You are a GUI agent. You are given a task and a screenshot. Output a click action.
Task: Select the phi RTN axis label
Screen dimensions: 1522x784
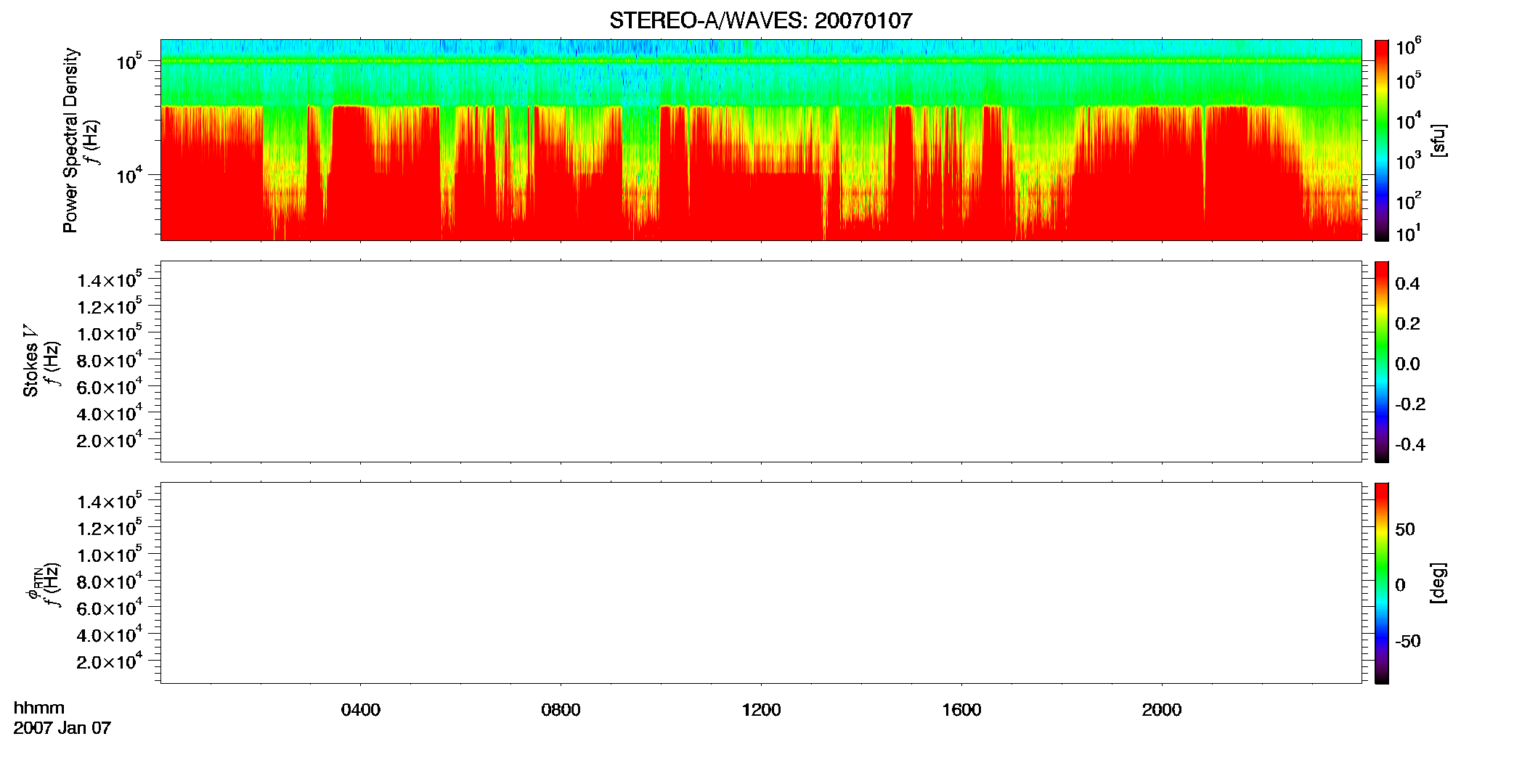pyautogui.click(x=35, y=583)
